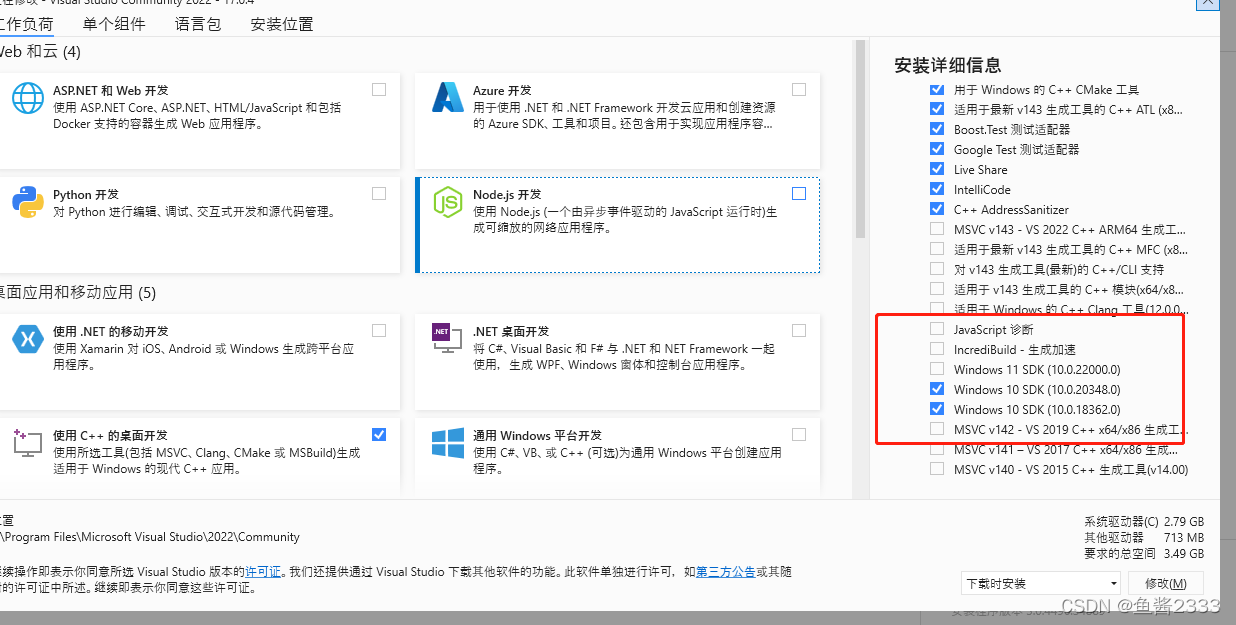Switch to the Workloads tab
Screen dimensions: 1236x625
pyautogui.click(x=26, y=23)
